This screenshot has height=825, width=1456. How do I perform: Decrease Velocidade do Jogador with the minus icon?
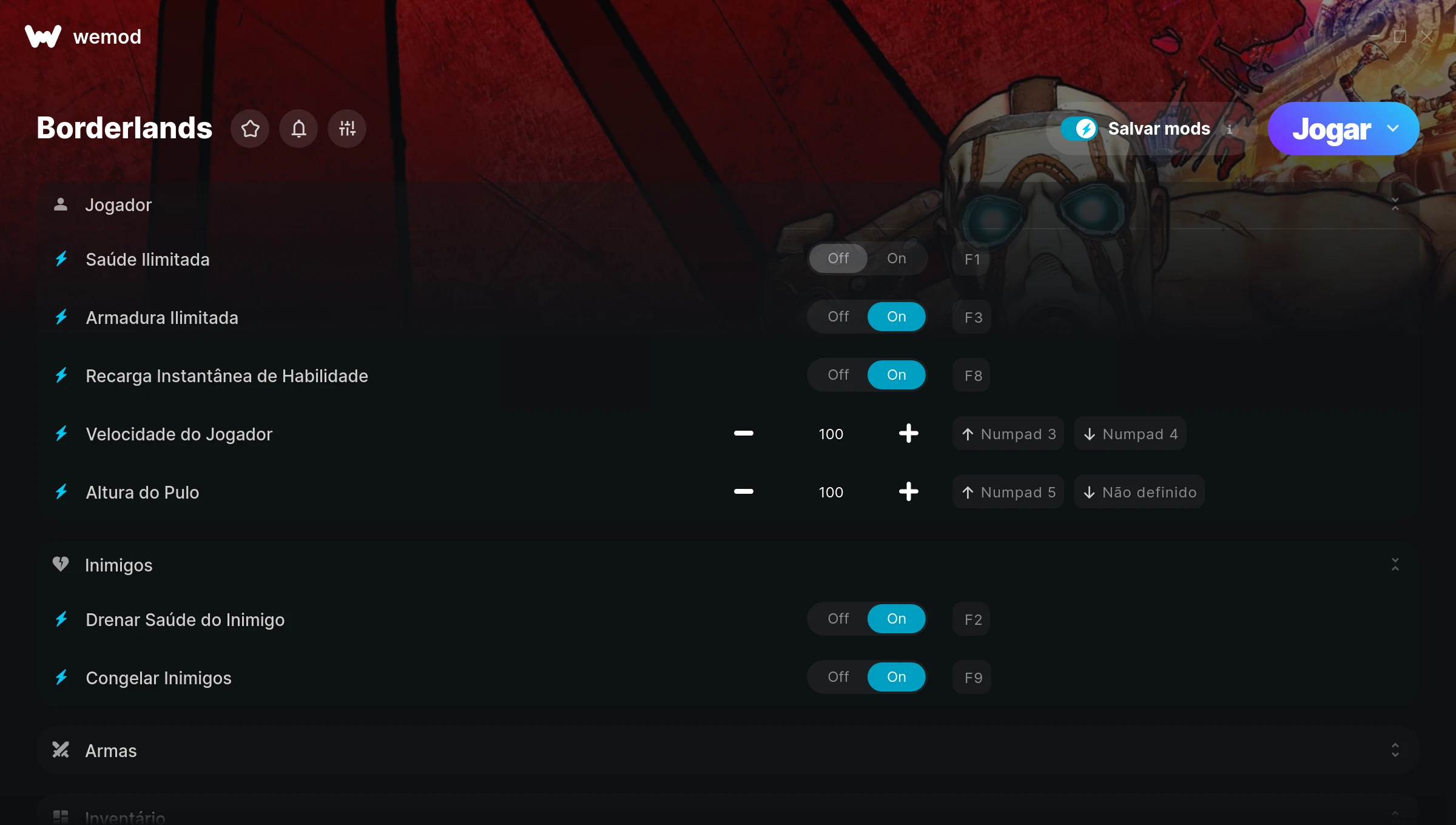click(x=744, y=433)
